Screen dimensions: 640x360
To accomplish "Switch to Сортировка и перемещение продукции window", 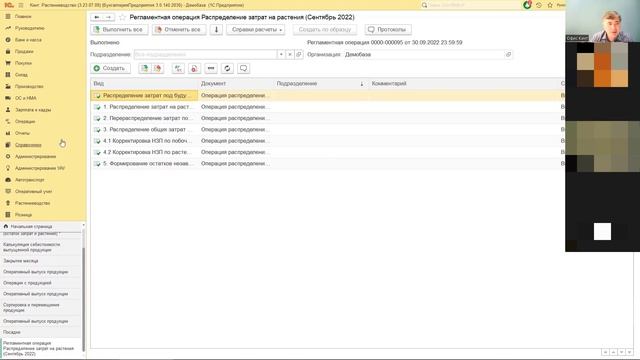I will 41,307.
